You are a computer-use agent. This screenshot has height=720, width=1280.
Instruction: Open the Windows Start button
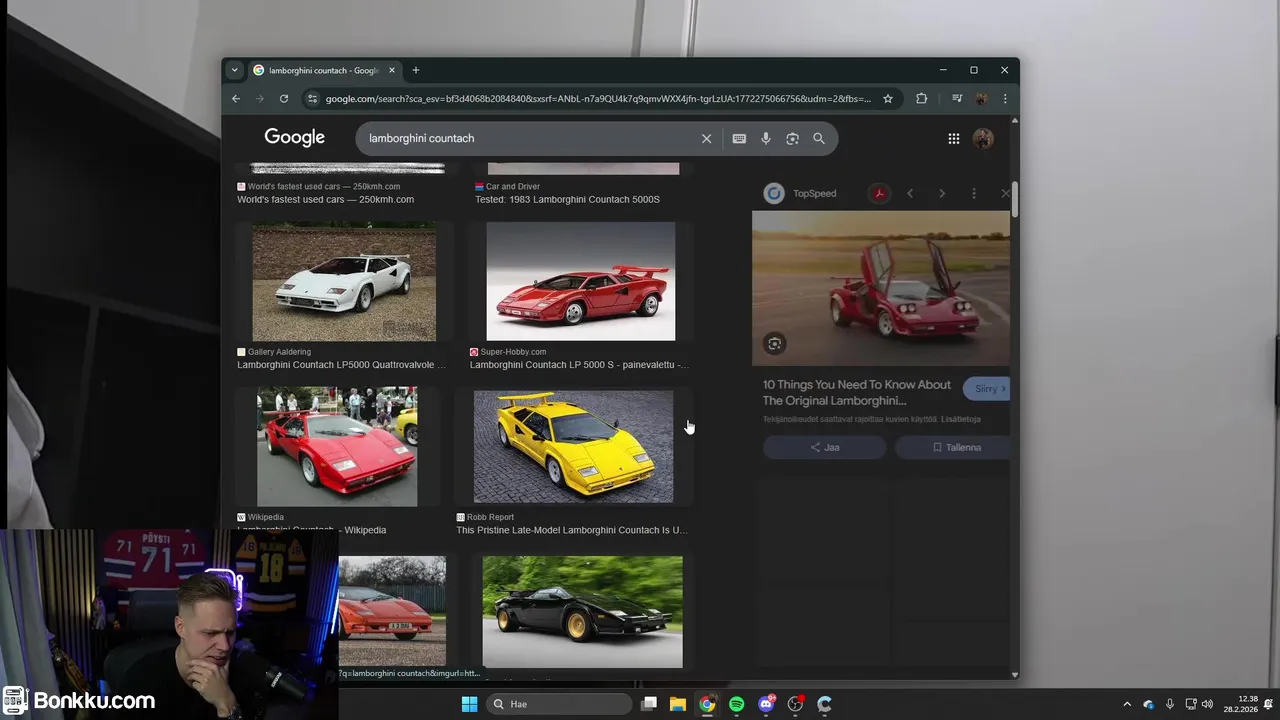coord(469,704)
